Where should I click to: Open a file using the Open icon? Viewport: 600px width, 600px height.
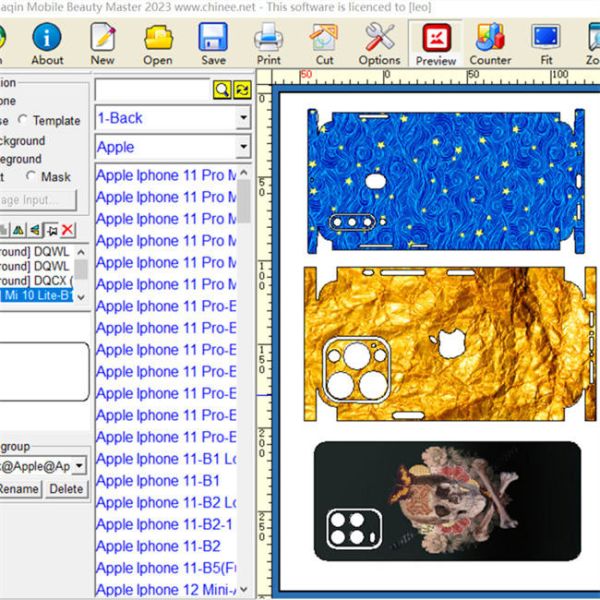pos(157,43)
